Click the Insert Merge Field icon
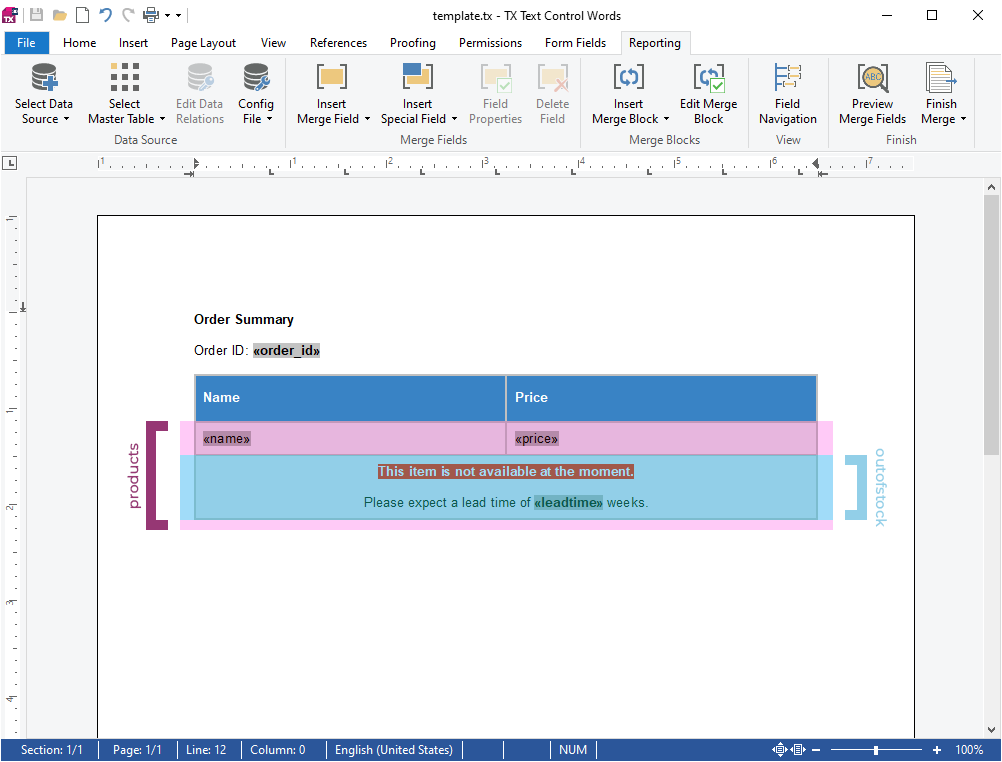 pyautogui.click(x=332, y=77)
